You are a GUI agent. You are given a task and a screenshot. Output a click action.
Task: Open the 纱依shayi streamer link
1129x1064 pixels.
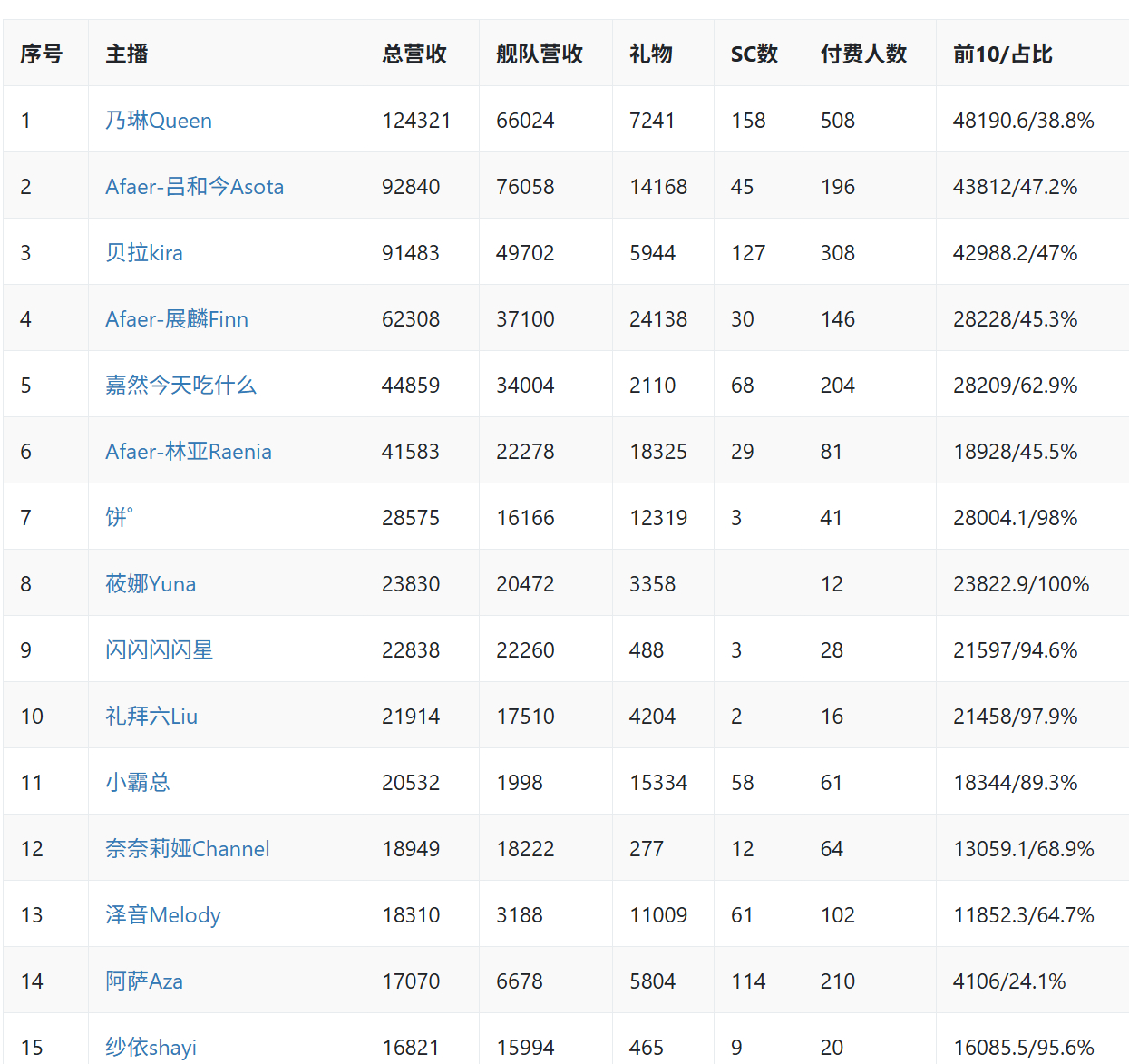(151, 1048)
